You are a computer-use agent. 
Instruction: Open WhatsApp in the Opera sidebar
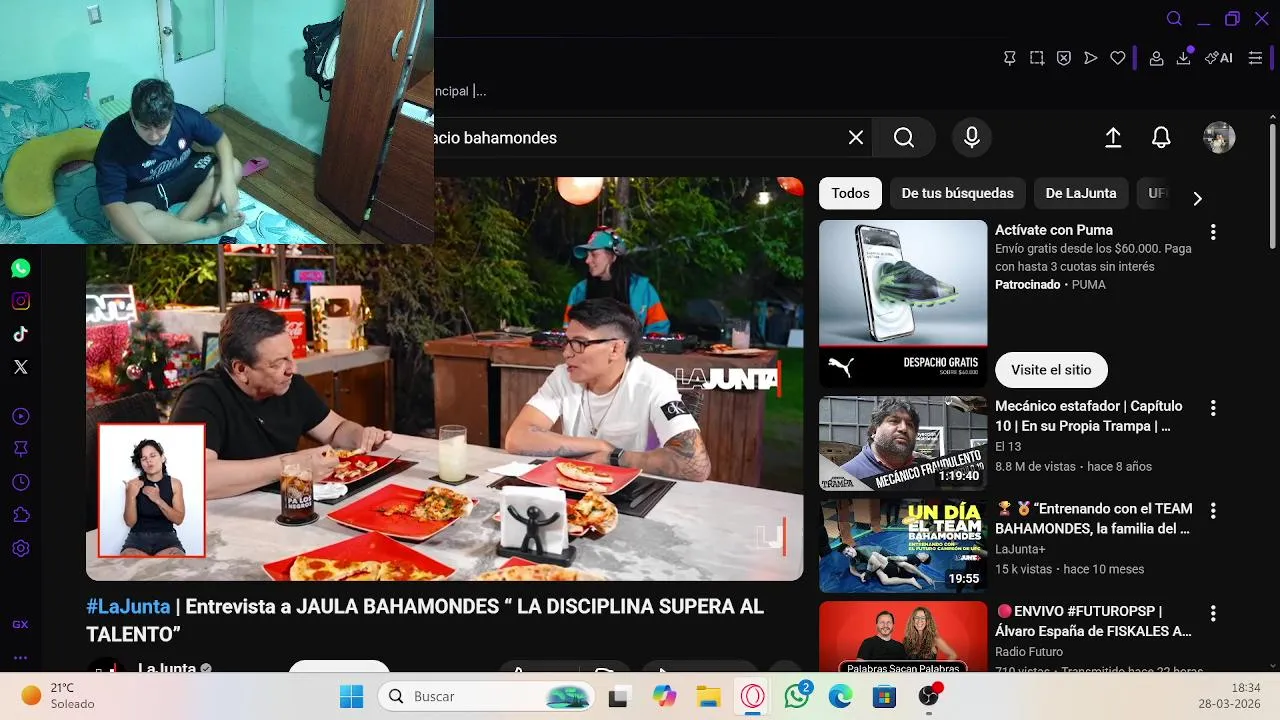(x=21, y=268)
